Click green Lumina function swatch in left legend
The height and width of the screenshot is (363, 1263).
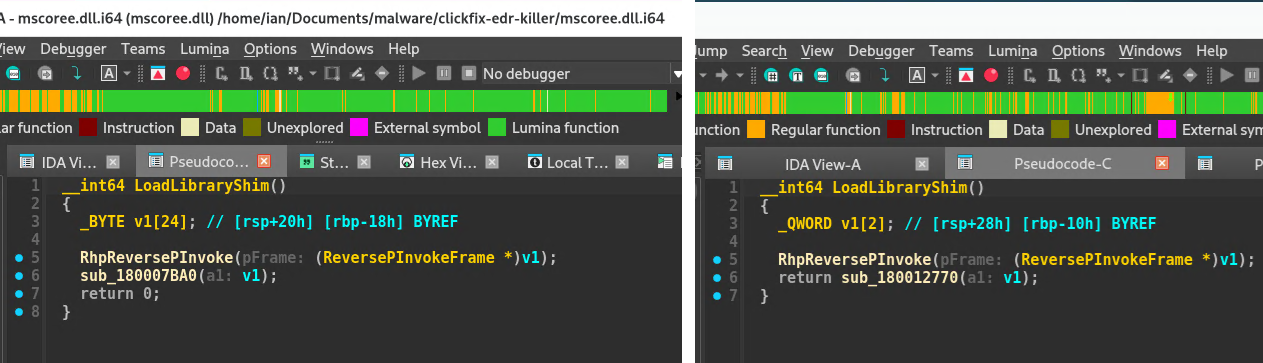tap(497, 128)
